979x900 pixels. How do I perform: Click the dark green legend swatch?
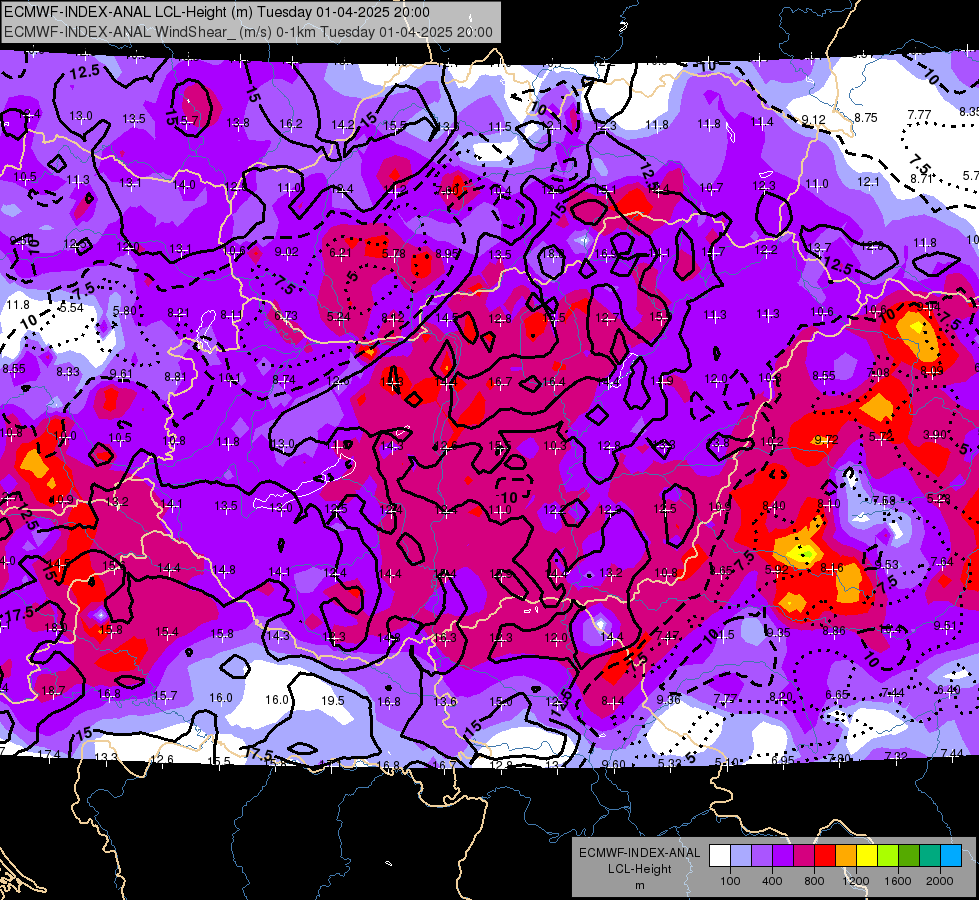909,856
